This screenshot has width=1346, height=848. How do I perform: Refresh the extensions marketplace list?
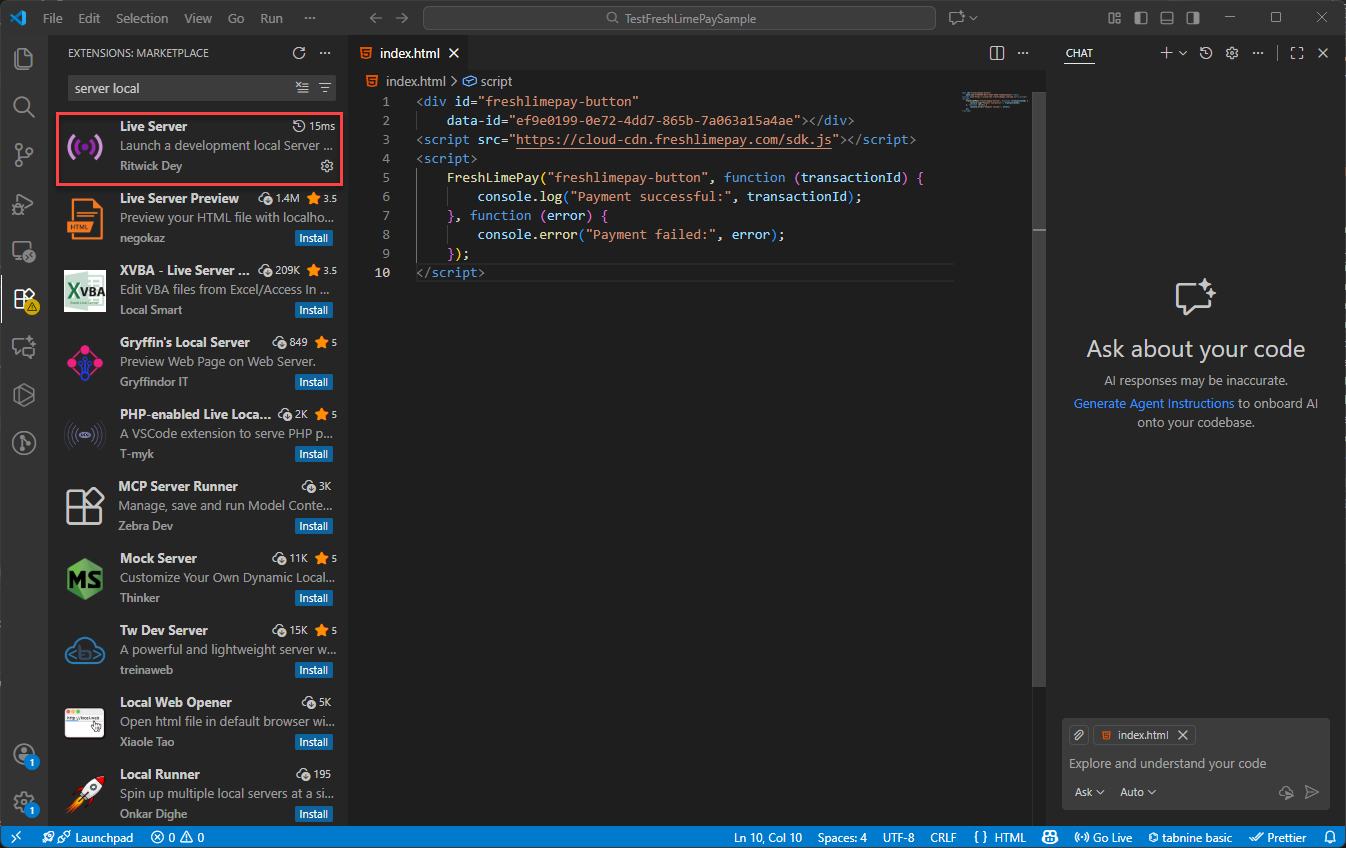point(298,53)
